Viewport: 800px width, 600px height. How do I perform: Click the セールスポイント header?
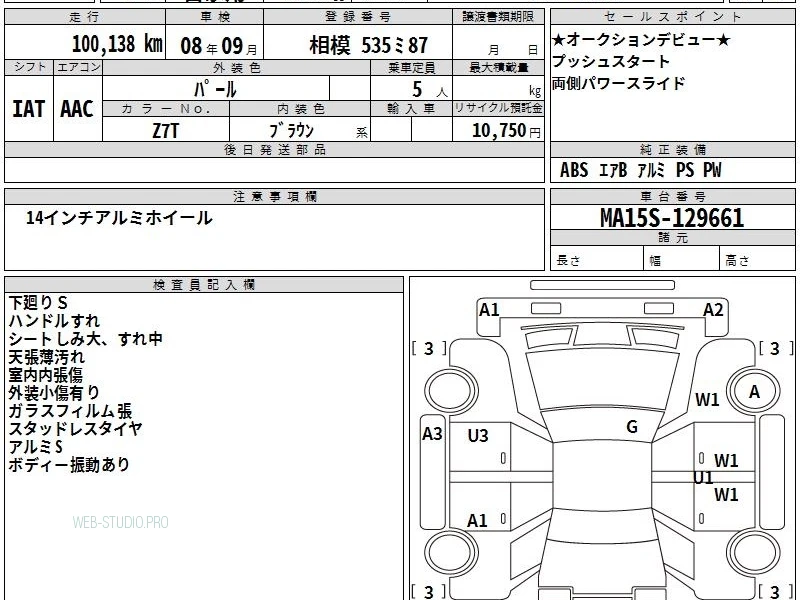[673, 16]
